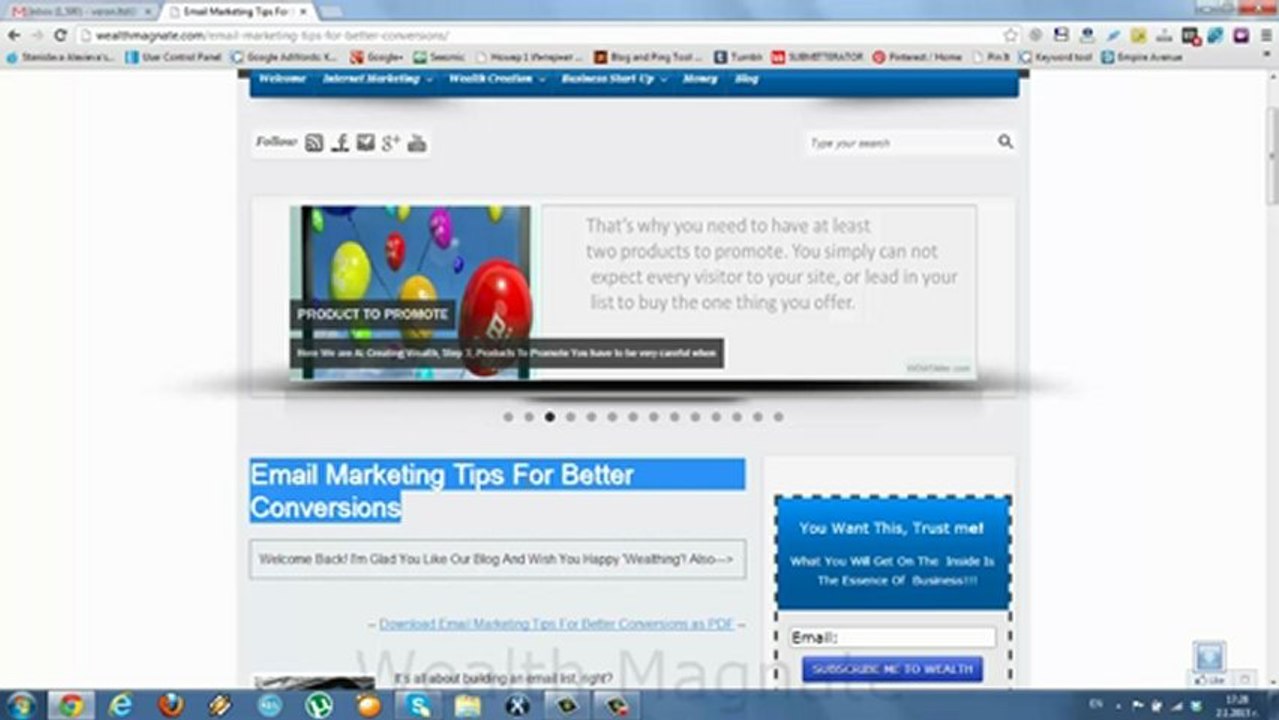This screenshot has height=720, width=1279.
Task: Select the Email Marketing Tips tab
Action: pyautogui.click(x=240, y=11)
